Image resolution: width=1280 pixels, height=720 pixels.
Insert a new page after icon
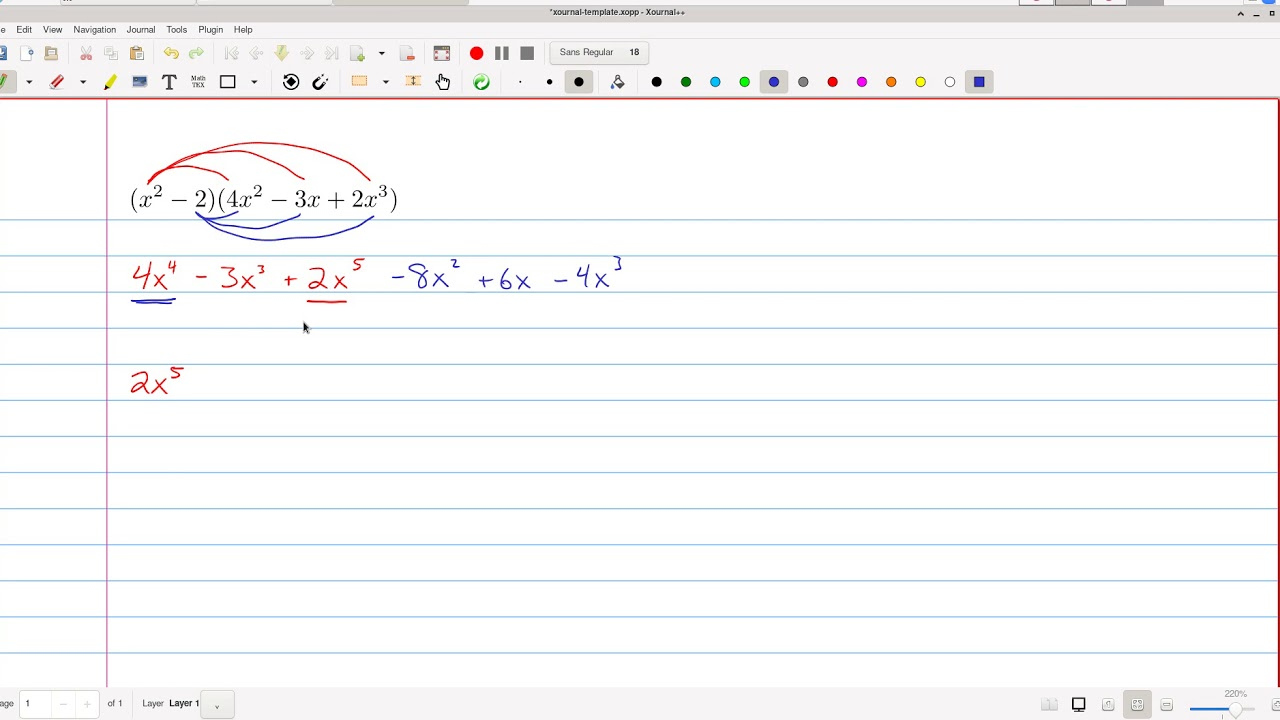[x=357, y=53]
